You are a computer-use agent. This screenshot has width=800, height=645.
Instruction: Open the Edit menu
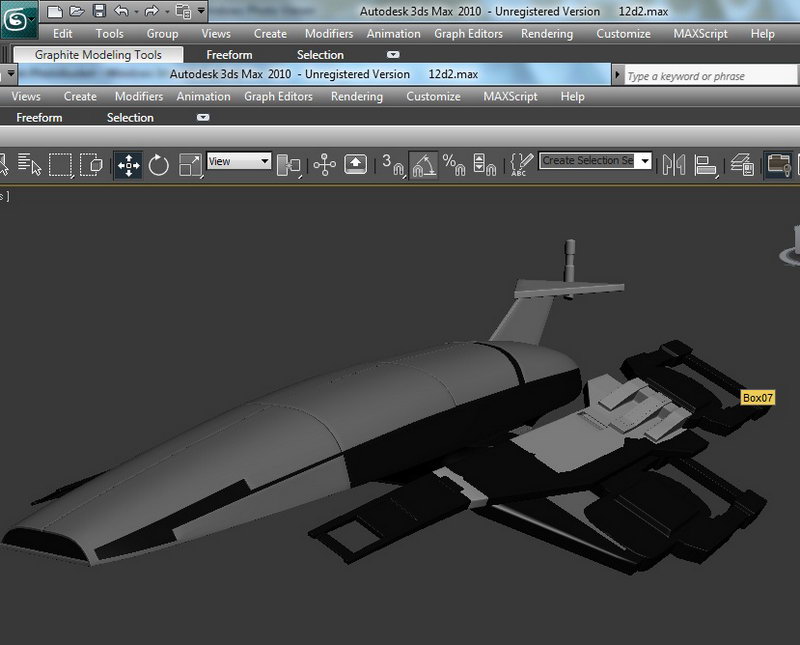pyautogui.click(x=62, y=34)
